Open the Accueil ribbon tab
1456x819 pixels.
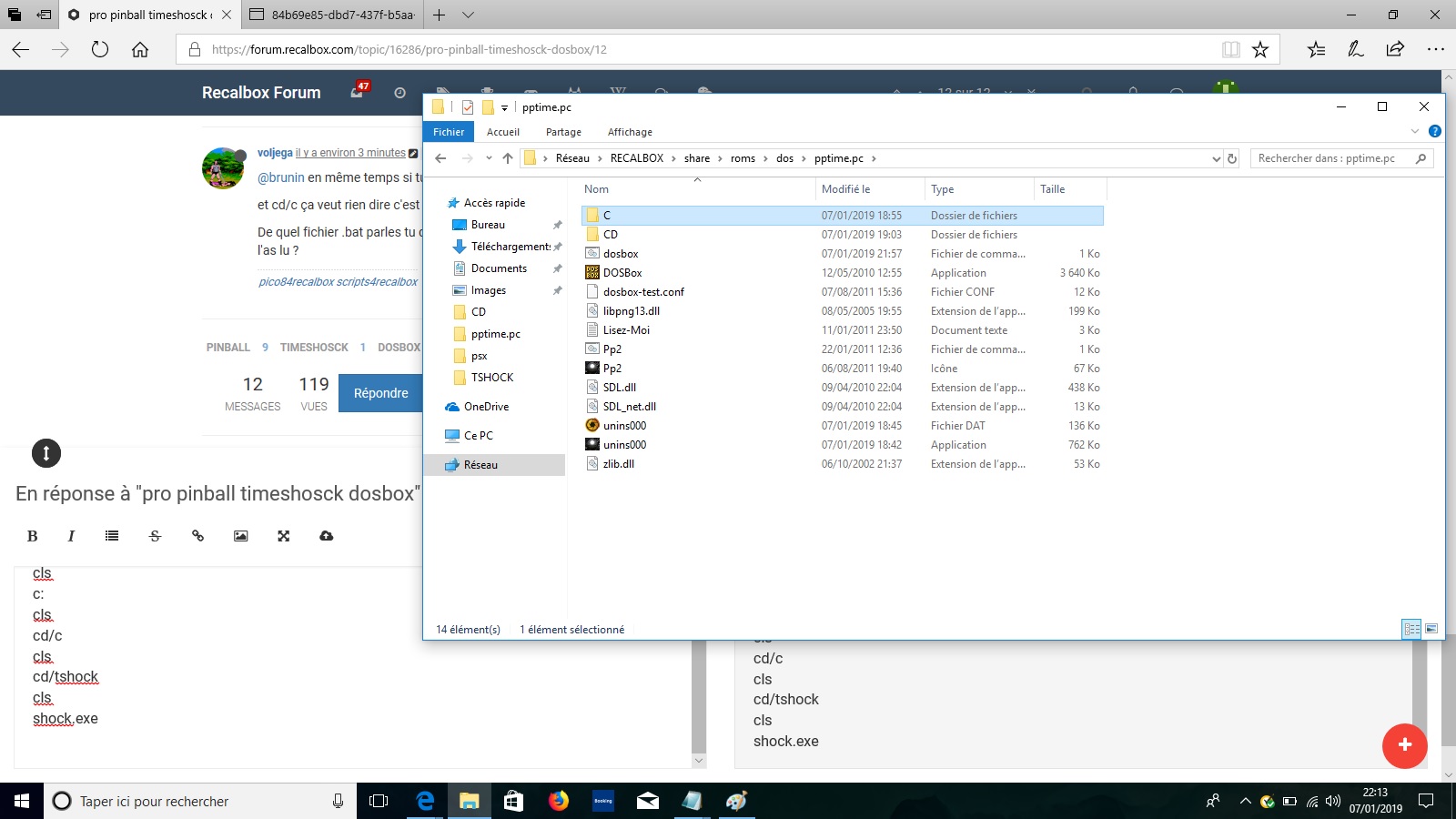503,132
